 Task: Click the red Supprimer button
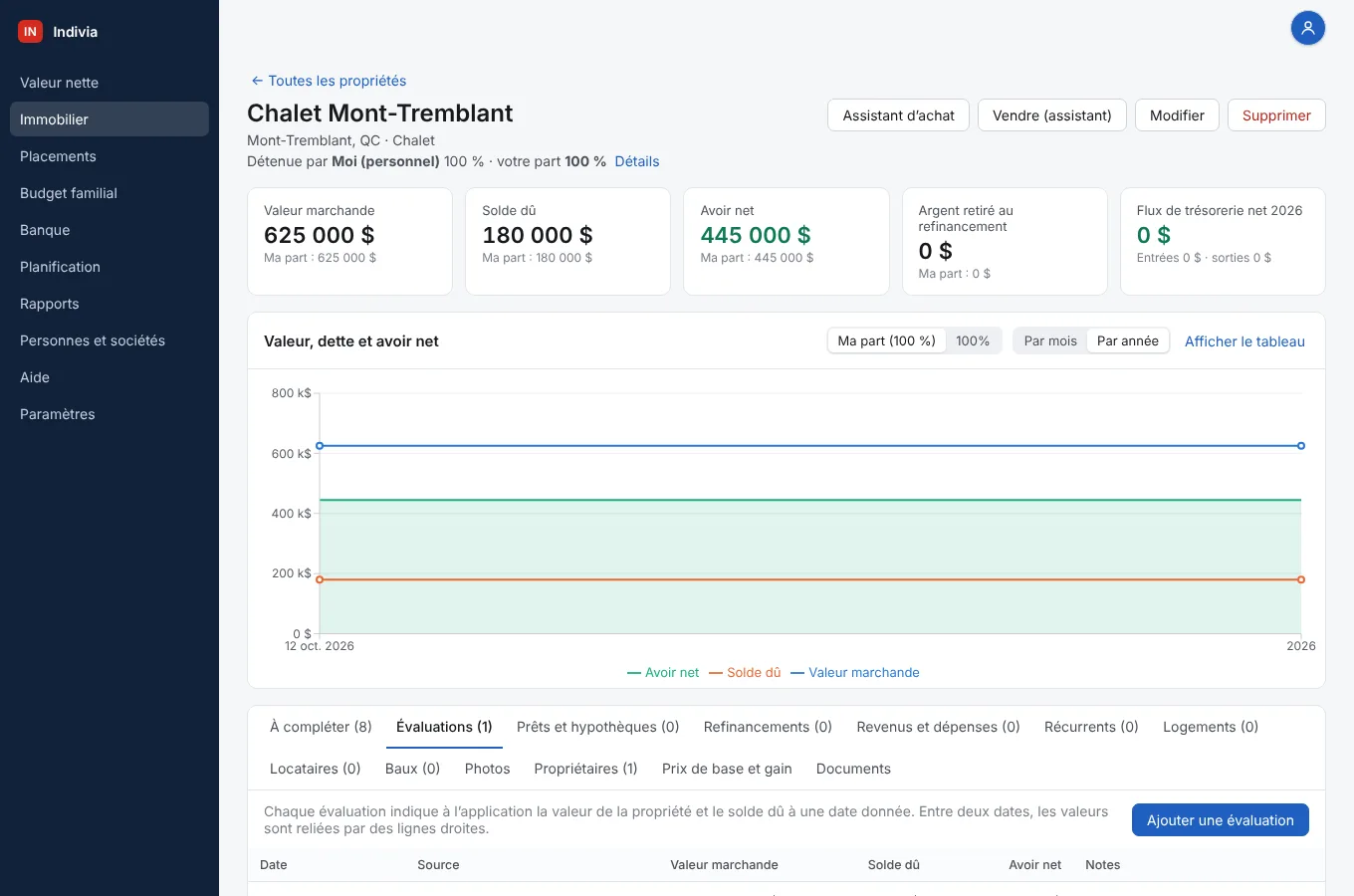tap(1276, 115)
